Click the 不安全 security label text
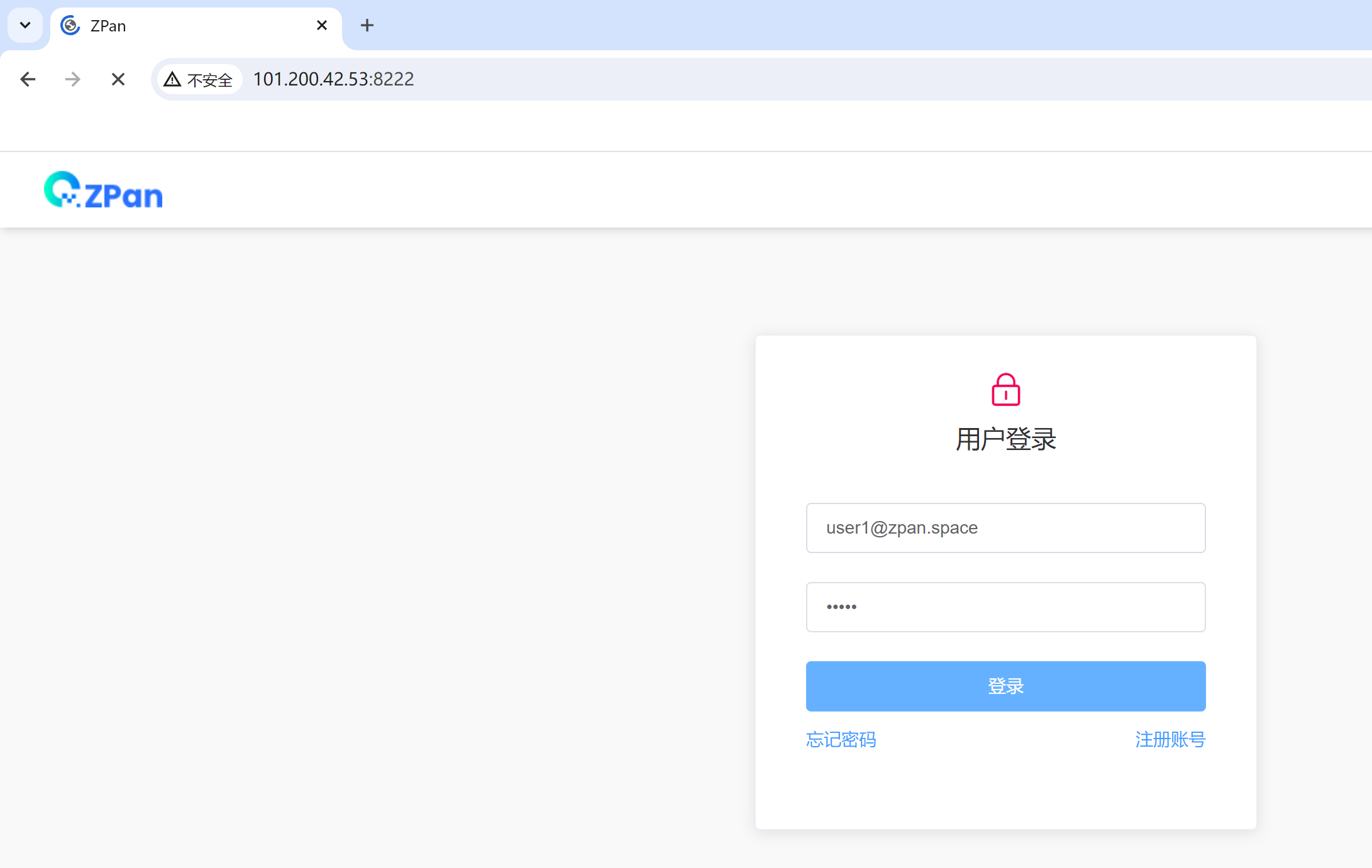Viewport: 1372px width, 868px height. pos(210,80)
